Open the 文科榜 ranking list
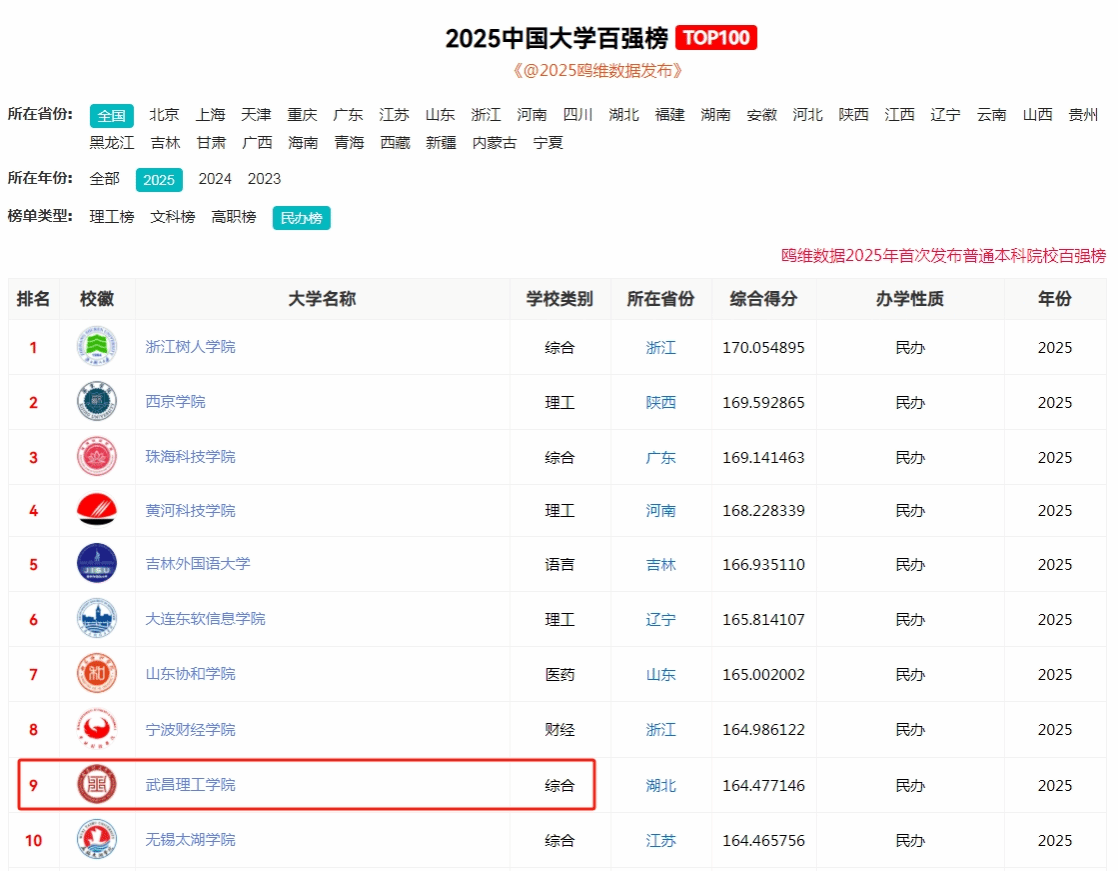Viewport: 1118px width, 871px height. pyautogui.click(x=173, y=217)
